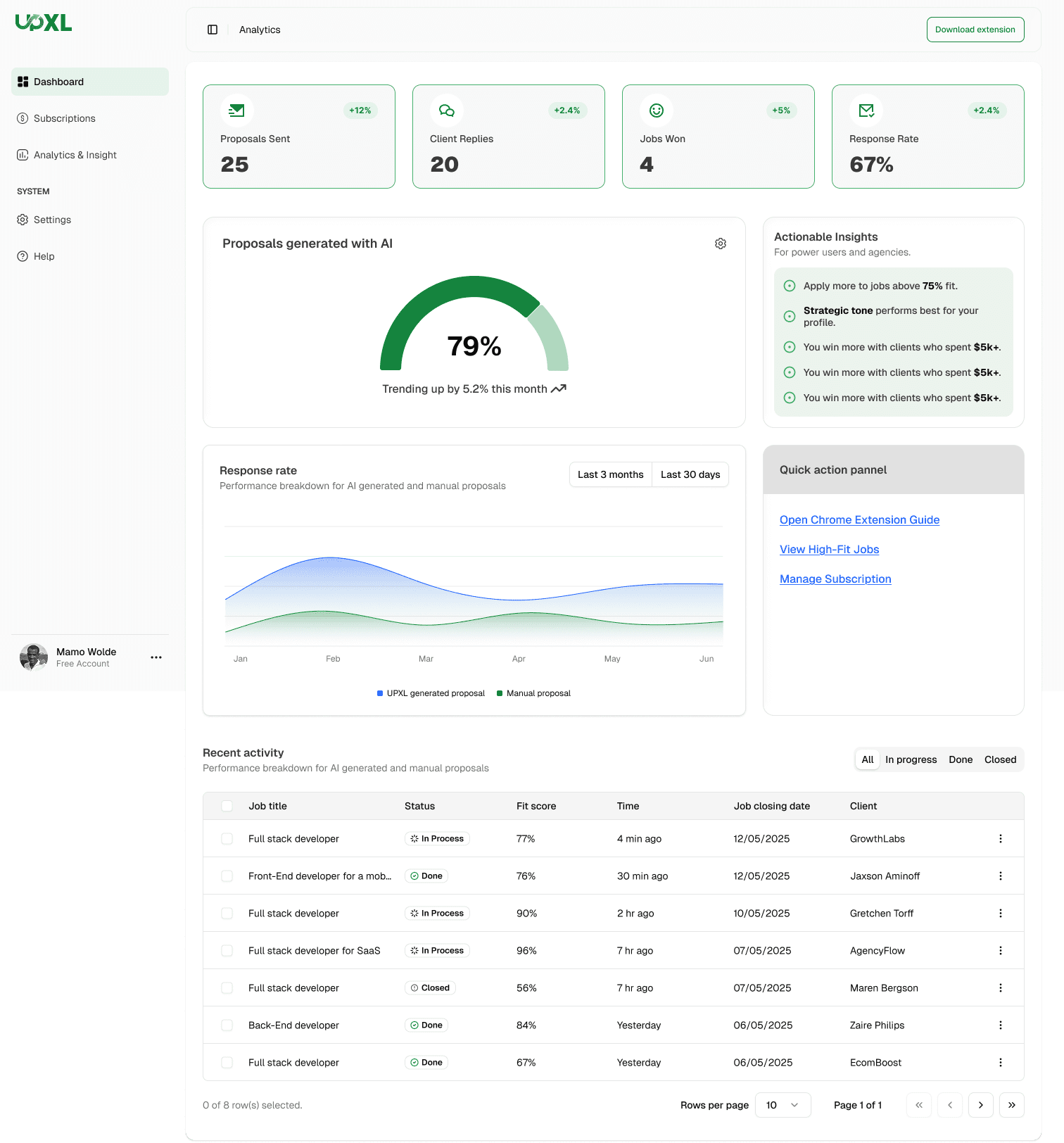The image size is (1064, 1143).
Task: Click the Time column header
Action: pyautogui.click(x=628, y=806)
